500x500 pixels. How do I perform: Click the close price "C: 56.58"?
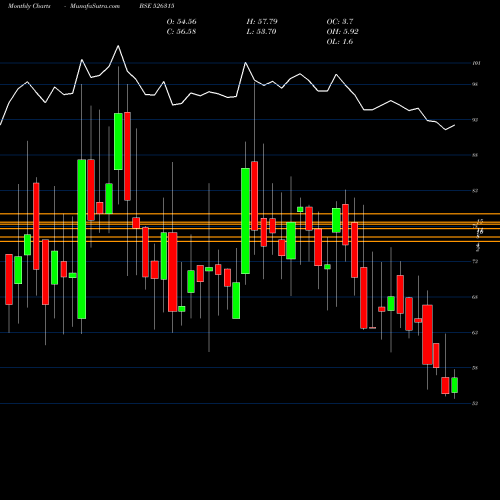coord(181,32)
